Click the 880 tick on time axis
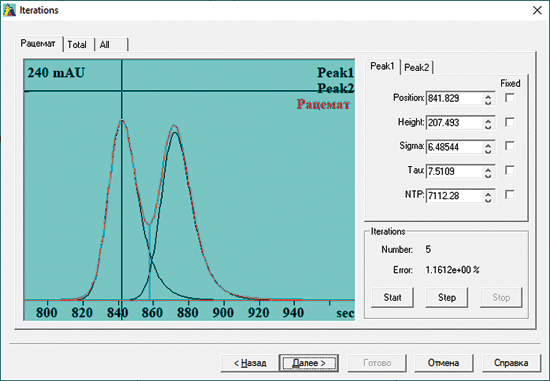The height and width of the screenshot is (381, 550). [x=188, y=312]
